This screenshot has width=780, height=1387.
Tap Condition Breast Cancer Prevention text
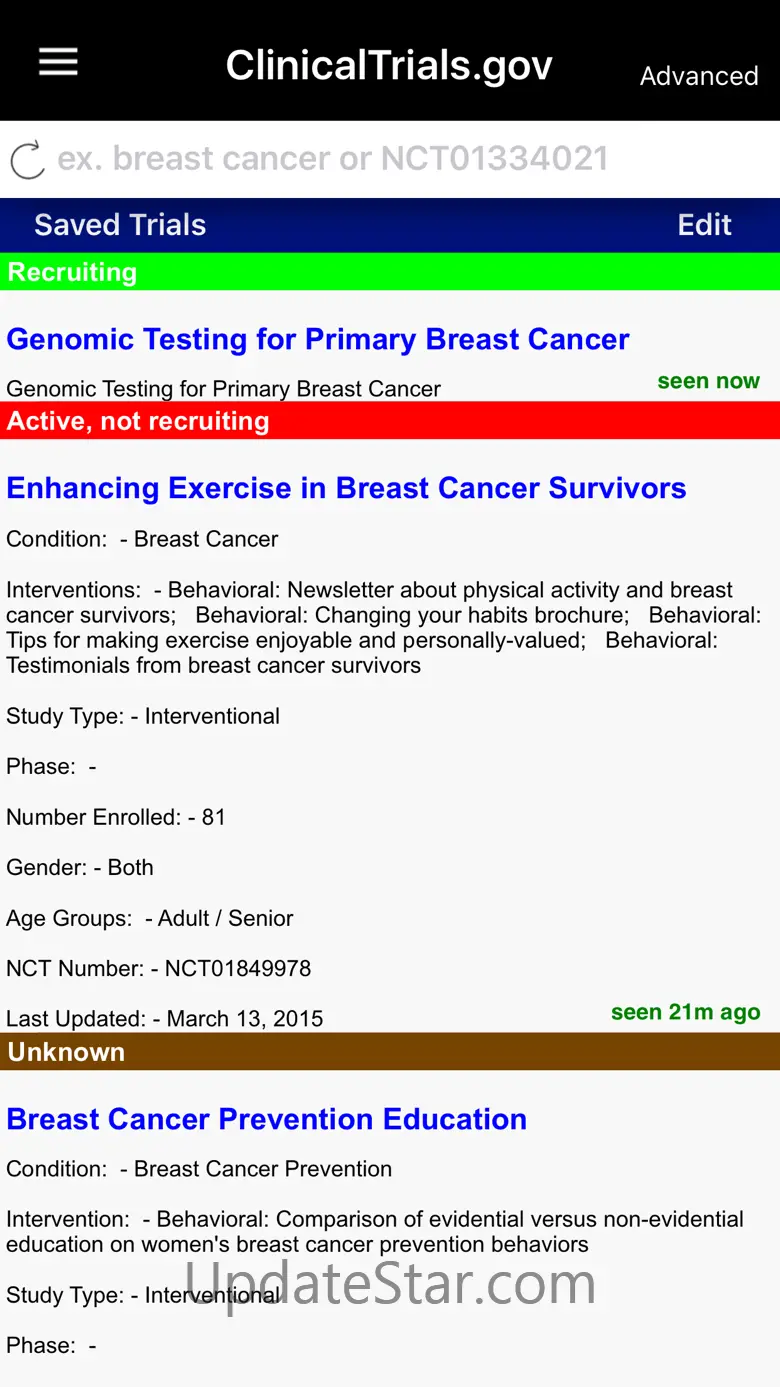tap(199, 1169)
